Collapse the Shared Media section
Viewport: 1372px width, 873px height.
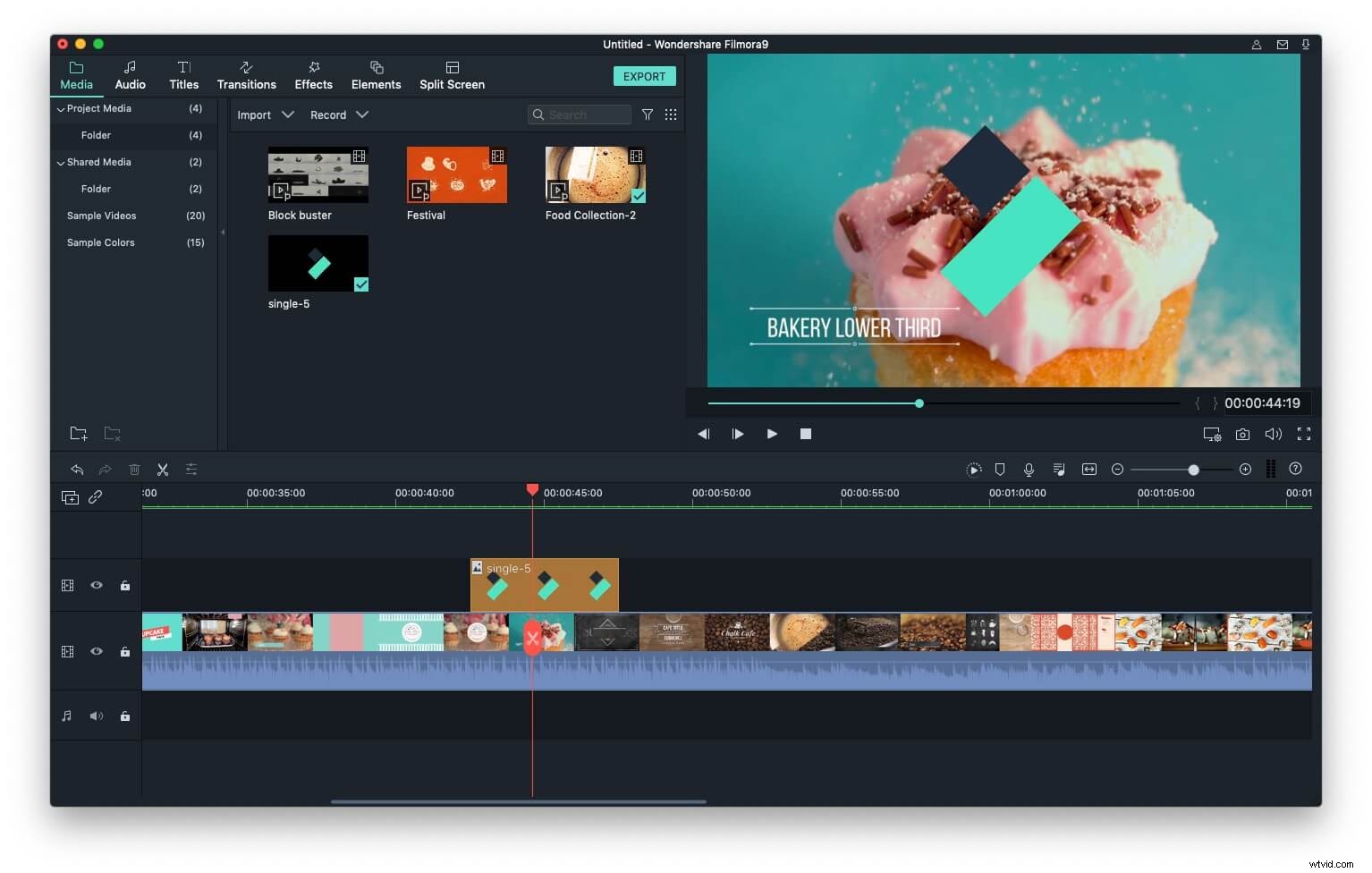61,162
